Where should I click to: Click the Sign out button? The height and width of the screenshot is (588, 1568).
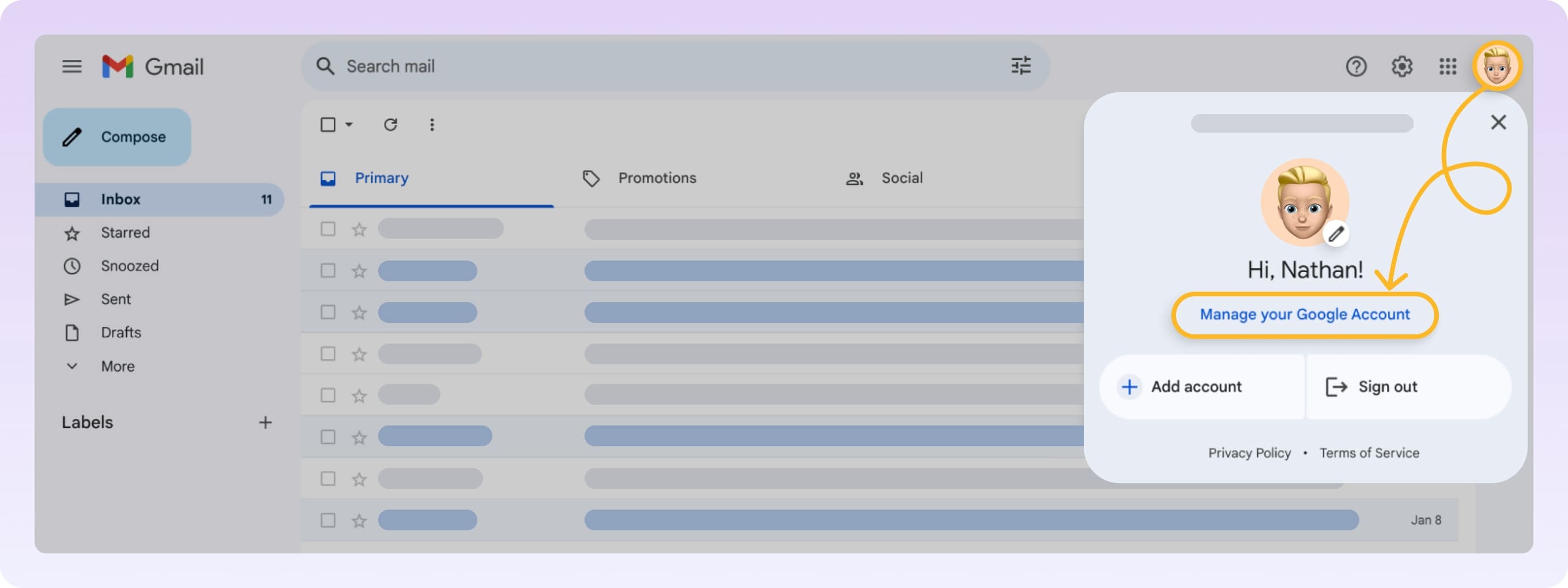pyautogui.click(x=1388, y=386)
